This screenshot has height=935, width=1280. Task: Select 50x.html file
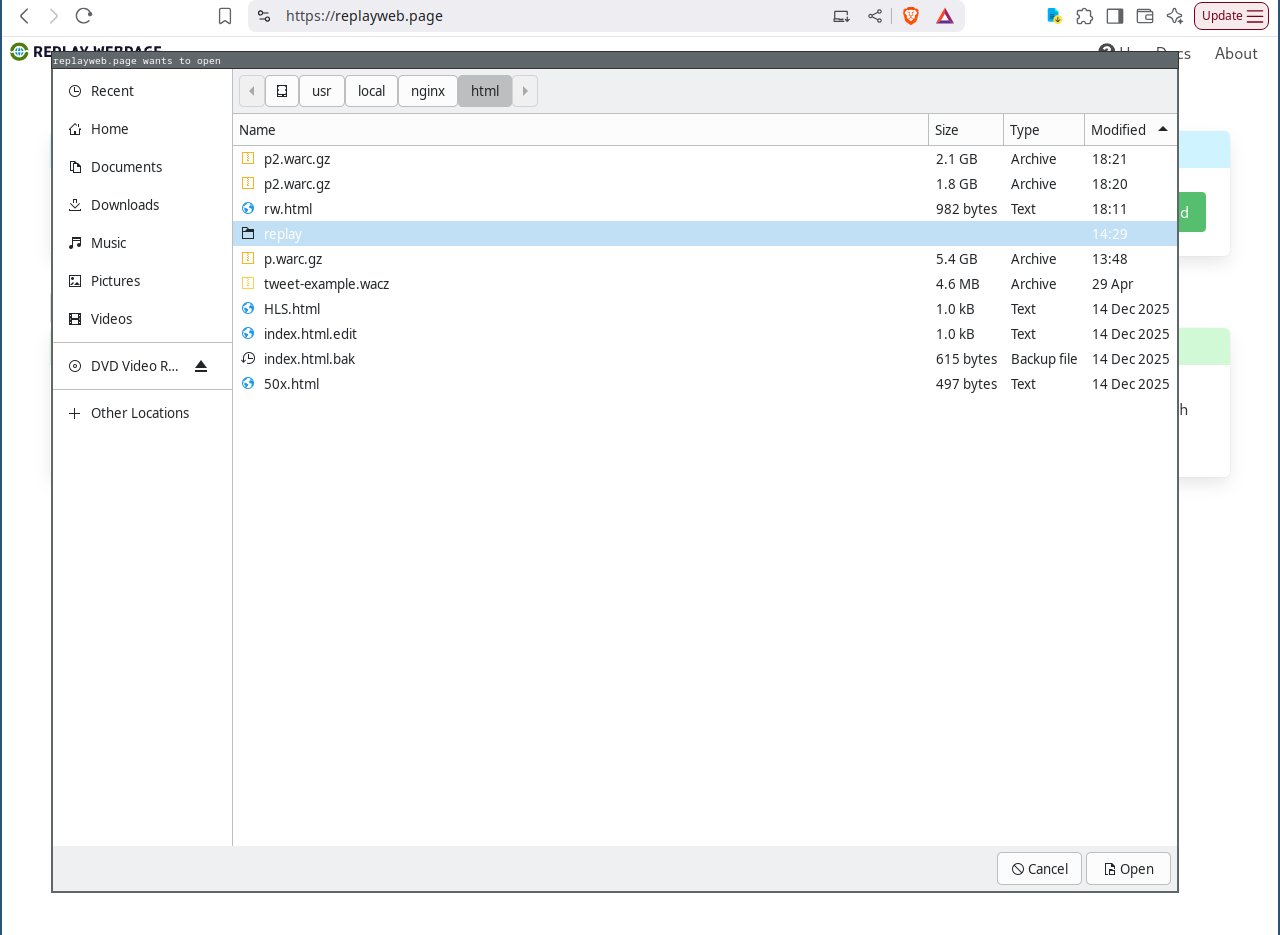coord(705,384)
